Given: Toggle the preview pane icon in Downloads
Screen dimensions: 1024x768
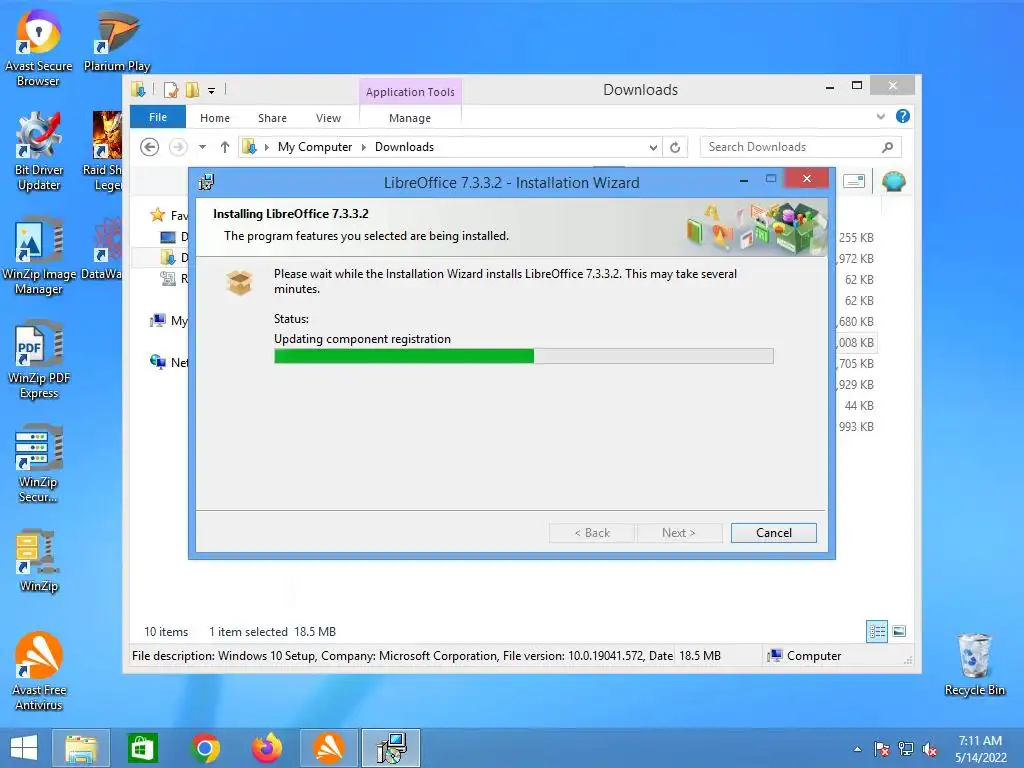Looking at the screenshot, I should tap(854, 181).
